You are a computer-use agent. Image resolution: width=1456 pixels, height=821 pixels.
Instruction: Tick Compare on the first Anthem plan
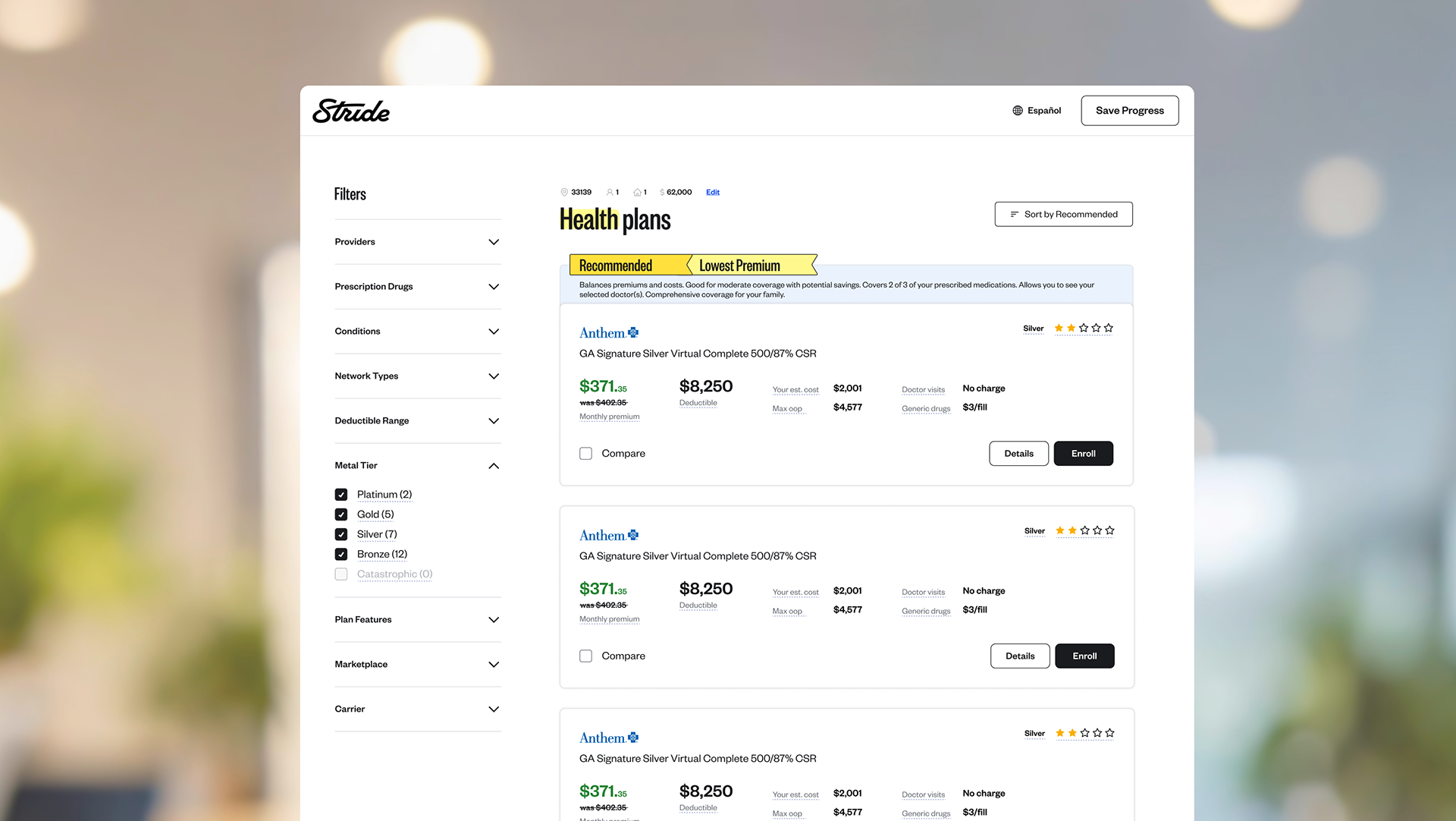click(585, 454)
